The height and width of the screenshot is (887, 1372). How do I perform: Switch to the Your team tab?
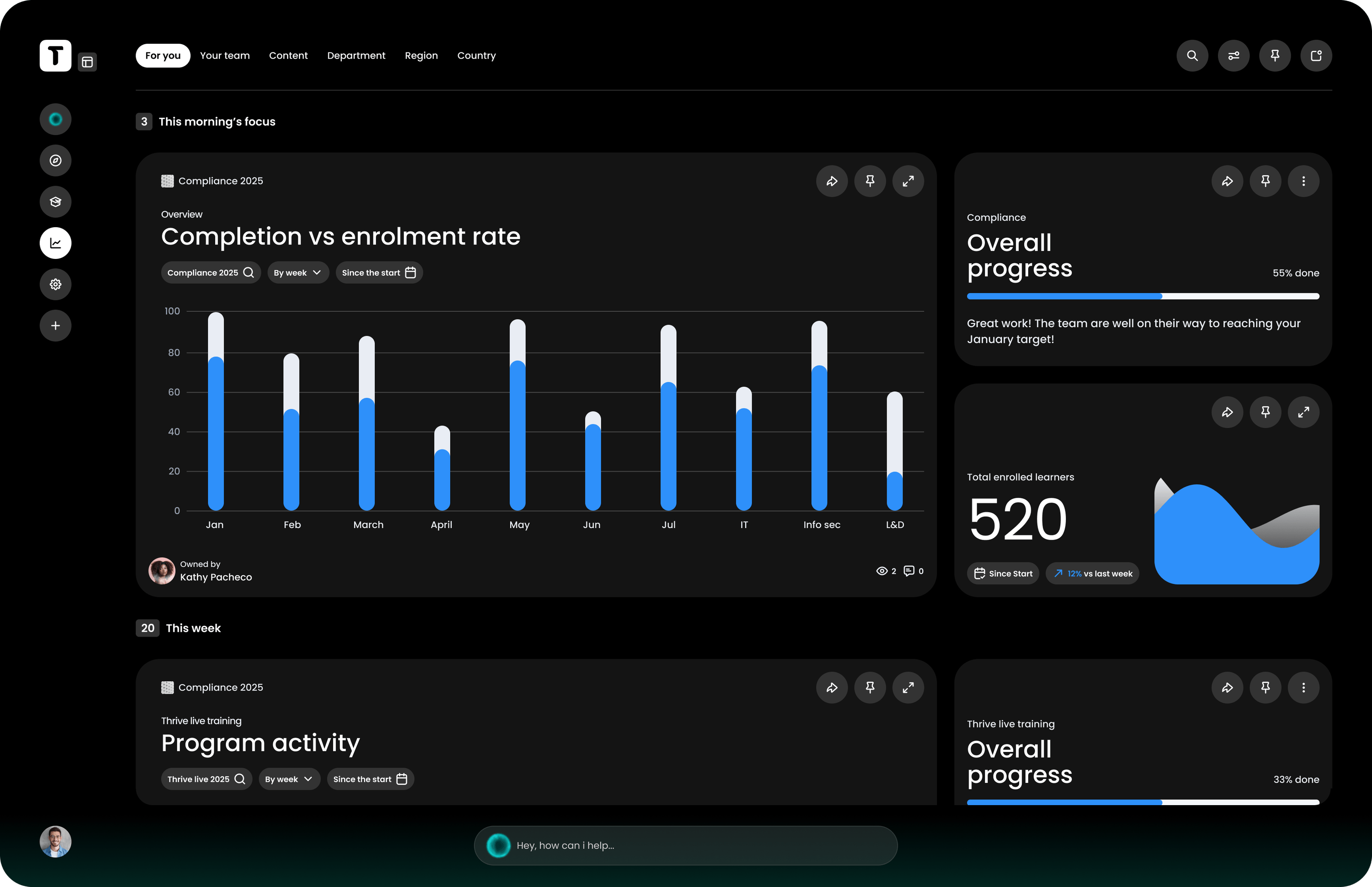225,55
